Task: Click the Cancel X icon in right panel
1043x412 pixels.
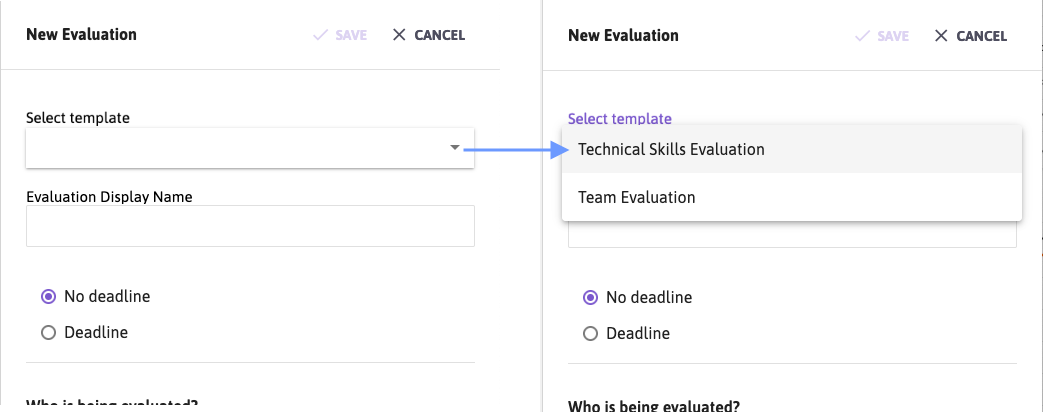Action: tap(941, 35)
